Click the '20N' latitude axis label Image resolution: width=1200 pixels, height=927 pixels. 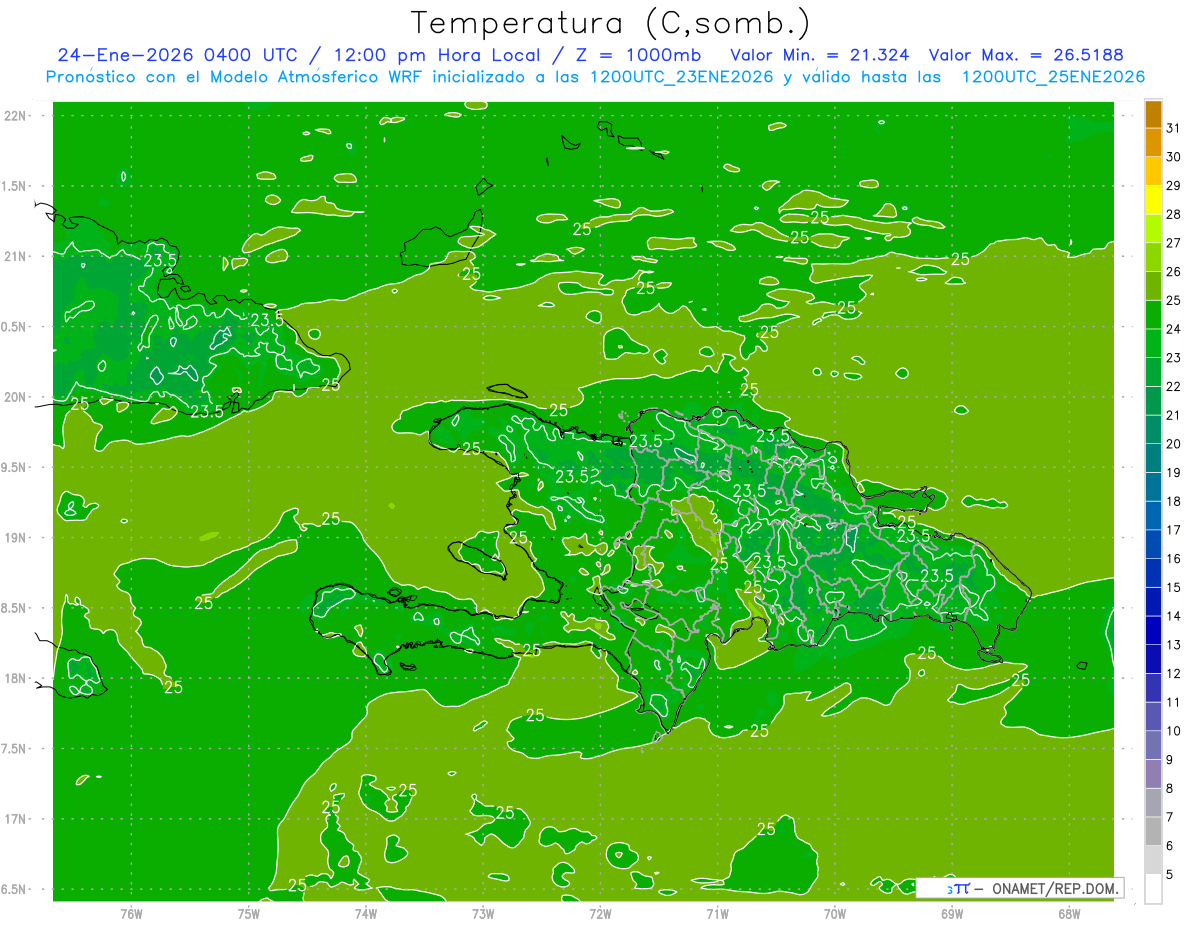pyautogui.click(x=15, y=397)
